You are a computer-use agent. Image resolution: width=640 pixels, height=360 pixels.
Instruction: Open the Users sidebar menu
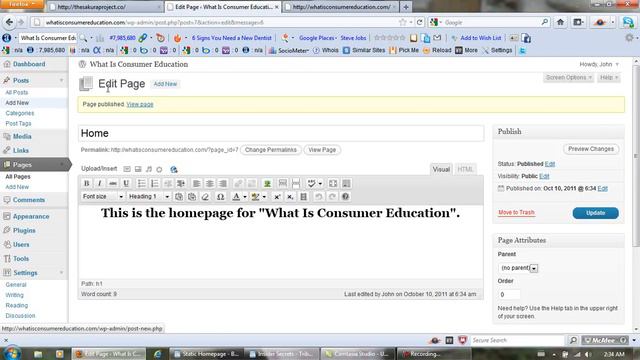pos(21,244)
